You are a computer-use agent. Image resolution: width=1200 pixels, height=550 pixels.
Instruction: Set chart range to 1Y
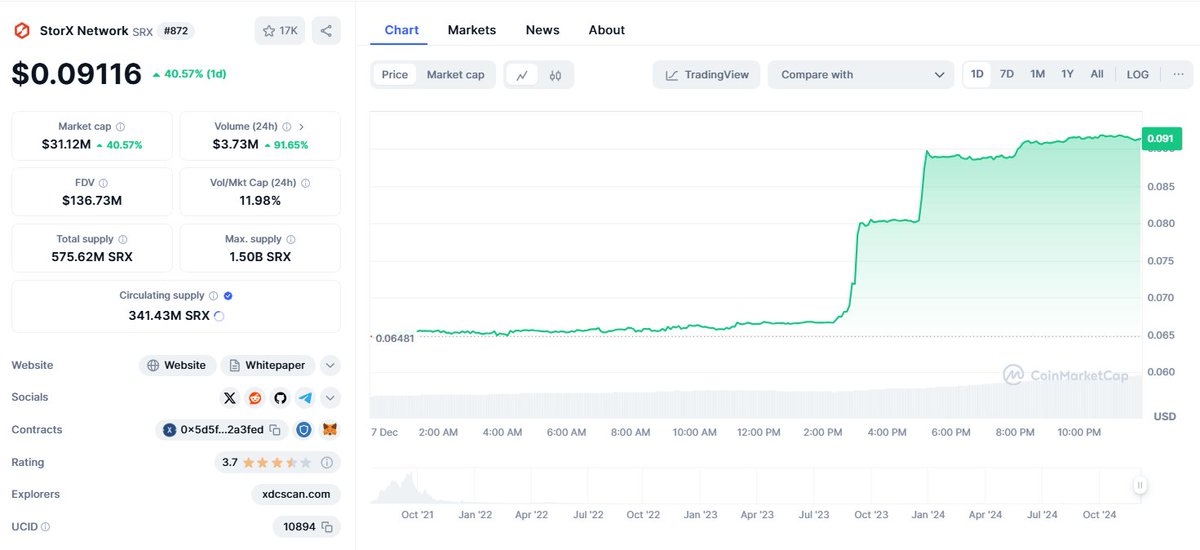coord(1068,74)
